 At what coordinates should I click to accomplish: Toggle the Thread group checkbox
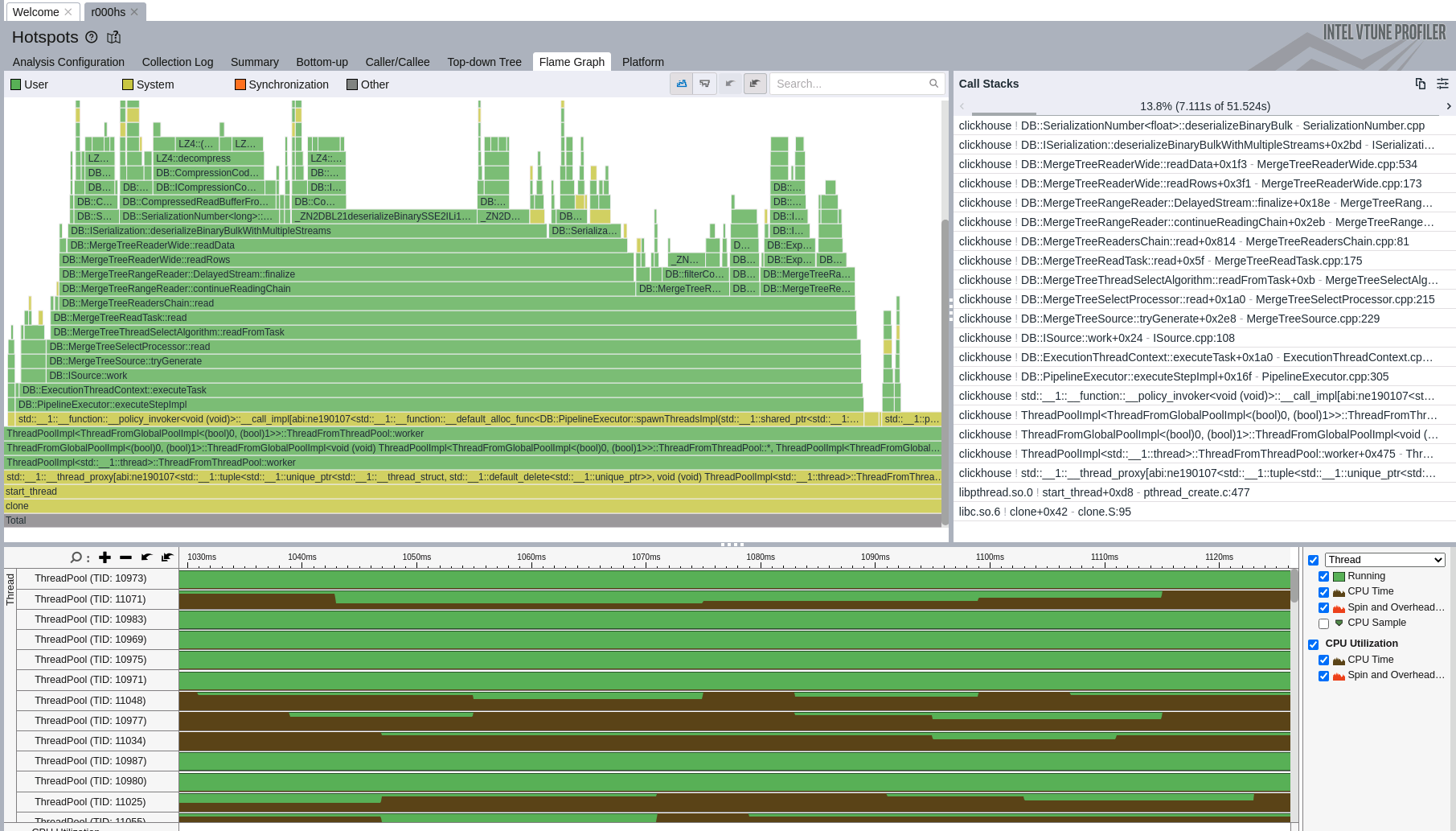point(1313,561)
